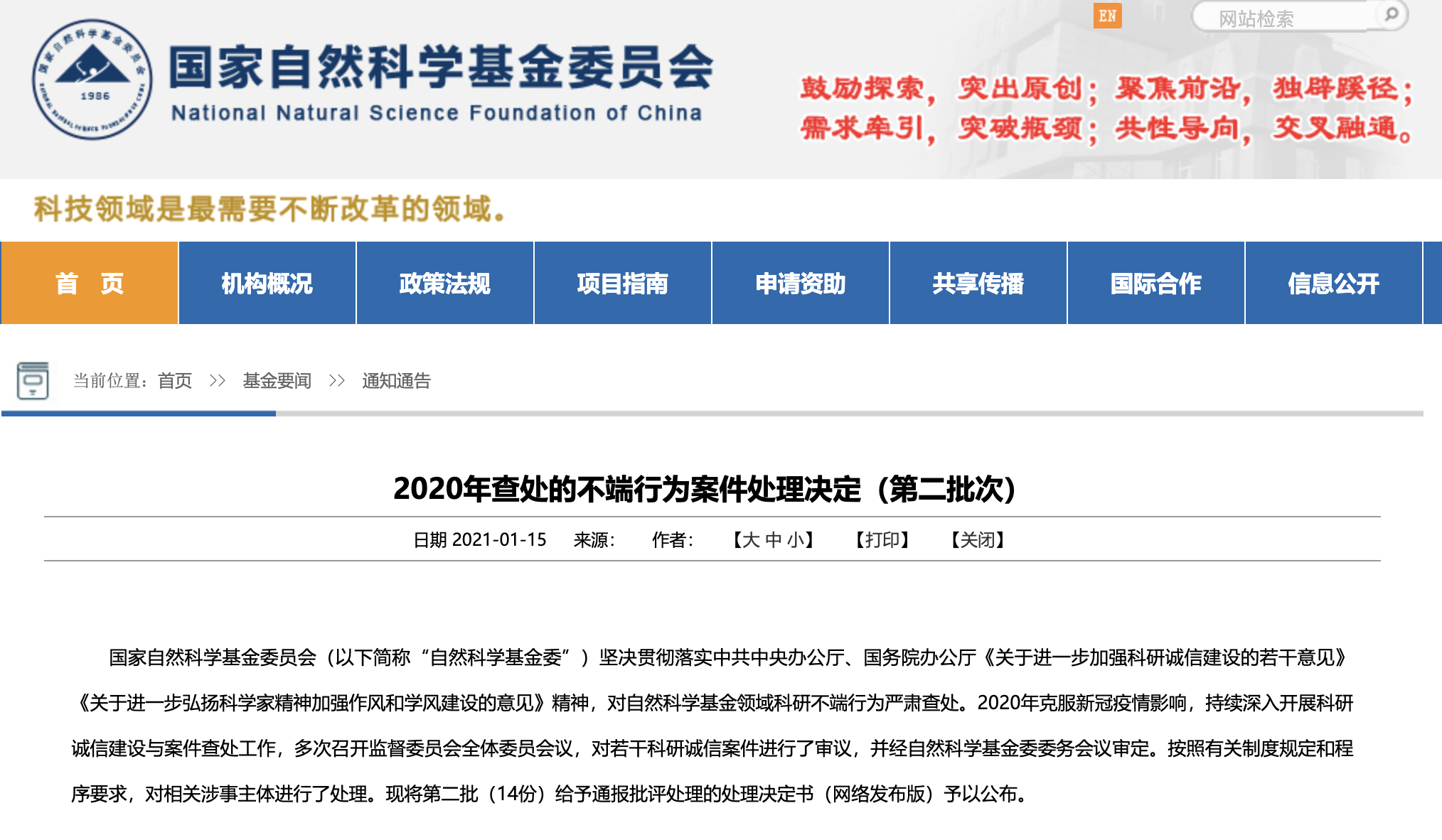Click the slogan 科技领域是最需要不断改革的领域
The width and height of the screenshot is (1442, 840).
point(269,209)
